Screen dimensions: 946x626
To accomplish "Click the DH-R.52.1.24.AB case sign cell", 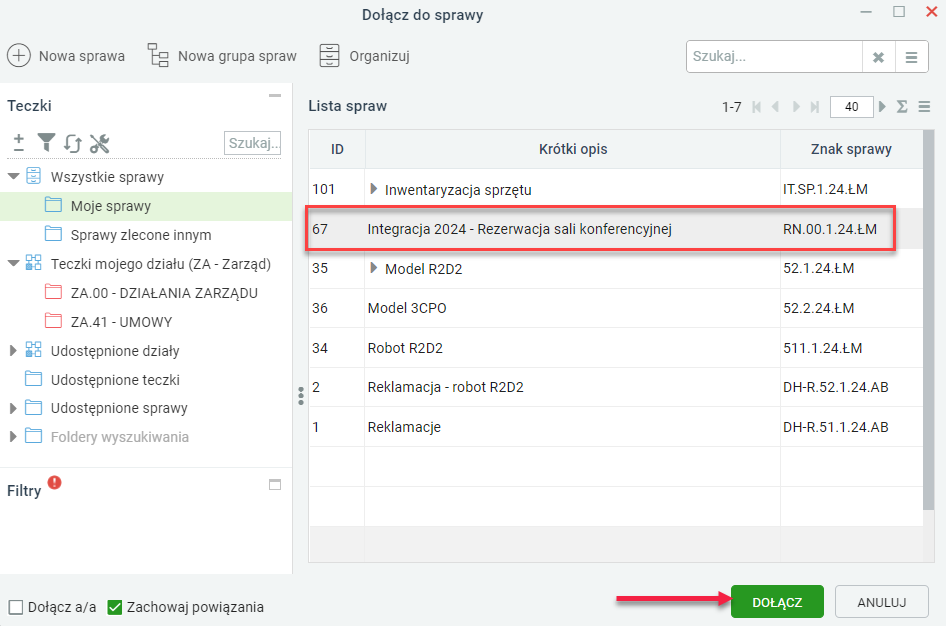I will (x=851, y=387).
